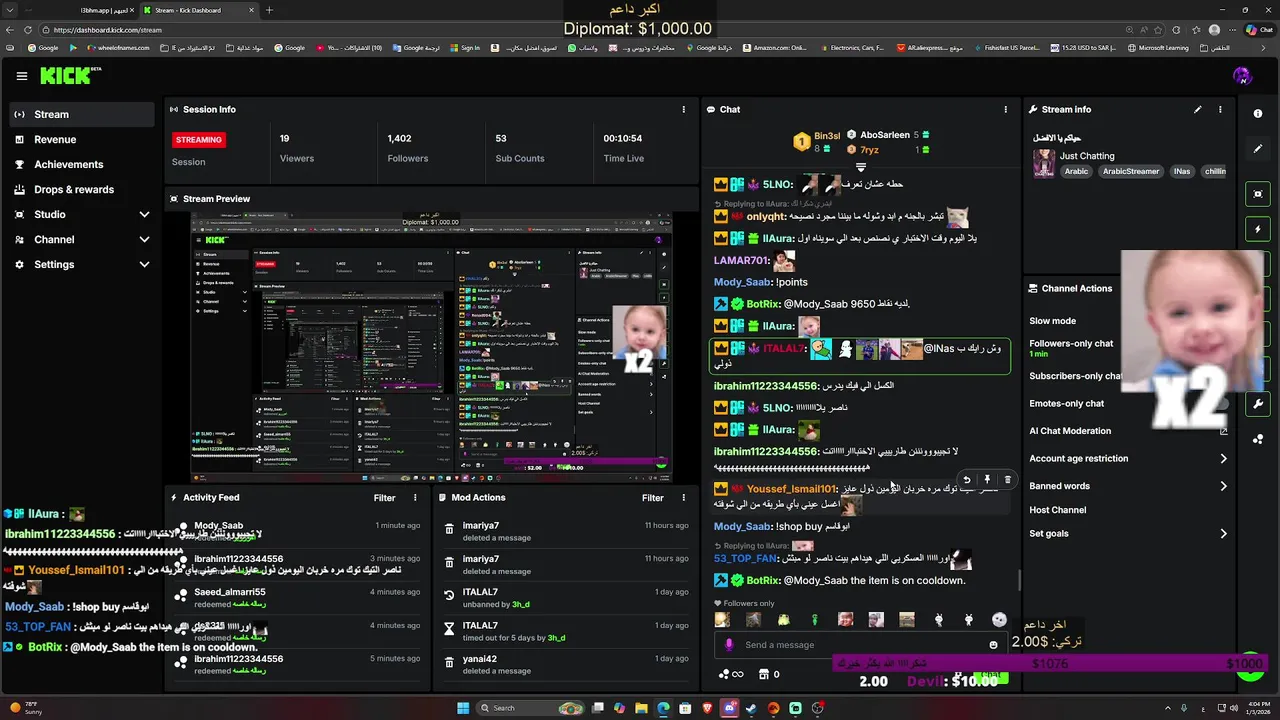The width and height of the screenshot is (1280, 720).
Task: Open Chat panel three-dot options
Action: (1006, 109)
